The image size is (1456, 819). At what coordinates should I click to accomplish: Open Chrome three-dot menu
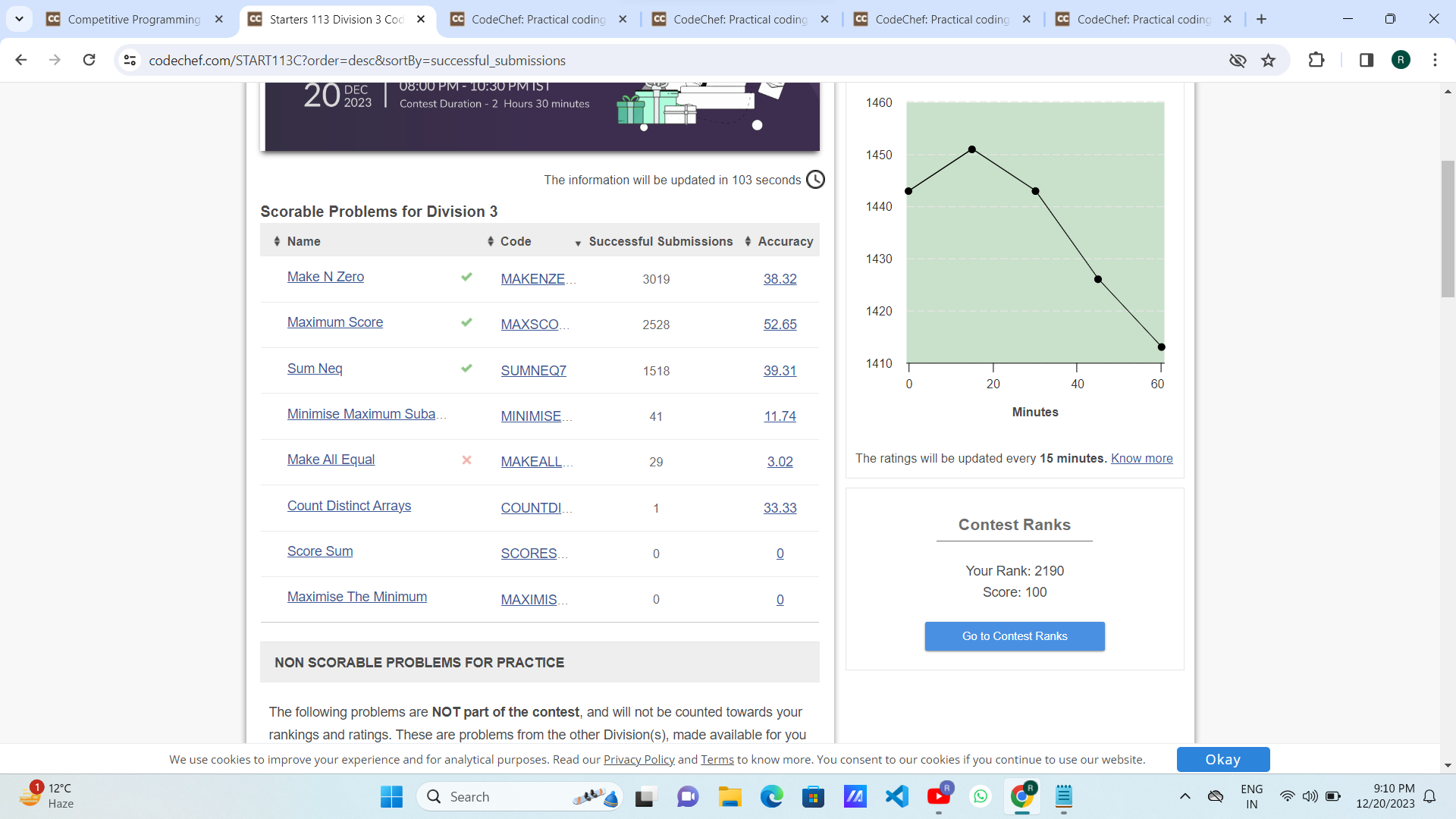(x=1435, y=60)
